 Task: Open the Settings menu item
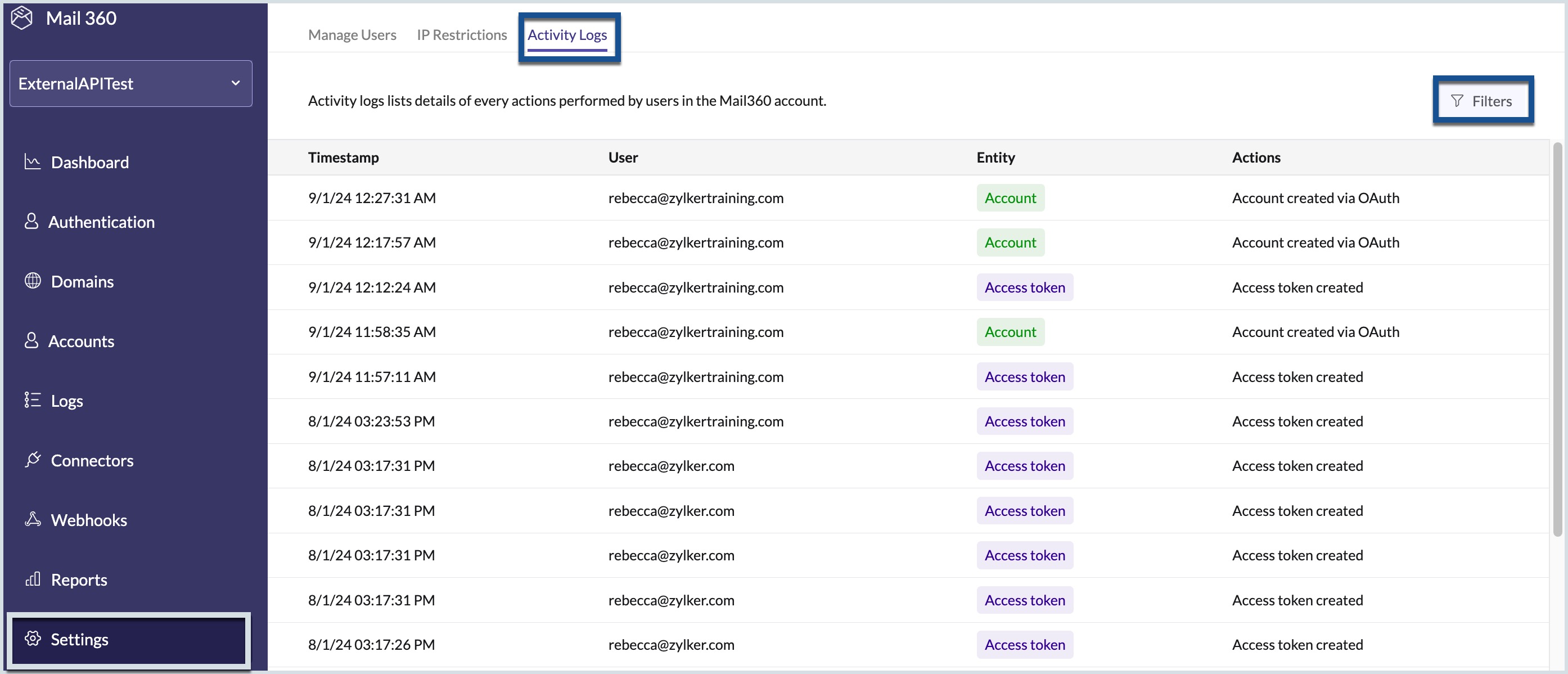pos(128,640)
